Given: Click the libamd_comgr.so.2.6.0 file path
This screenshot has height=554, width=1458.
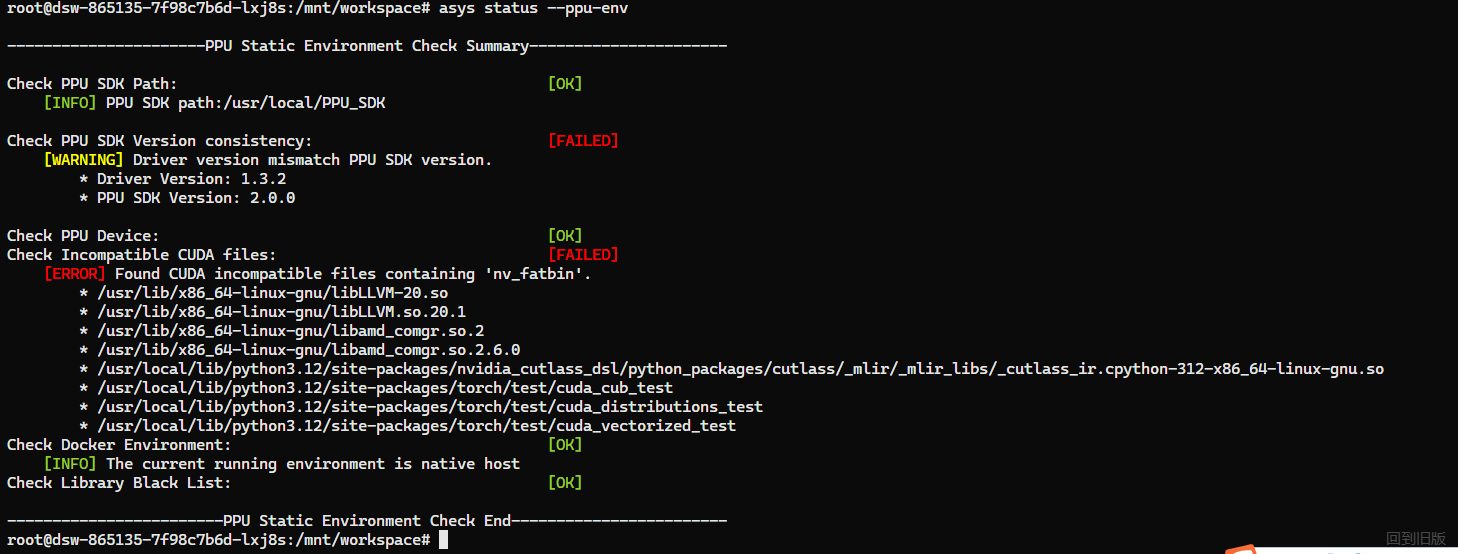Looking at the screenshot, I should pyautogui.click(x=308, y=350).
